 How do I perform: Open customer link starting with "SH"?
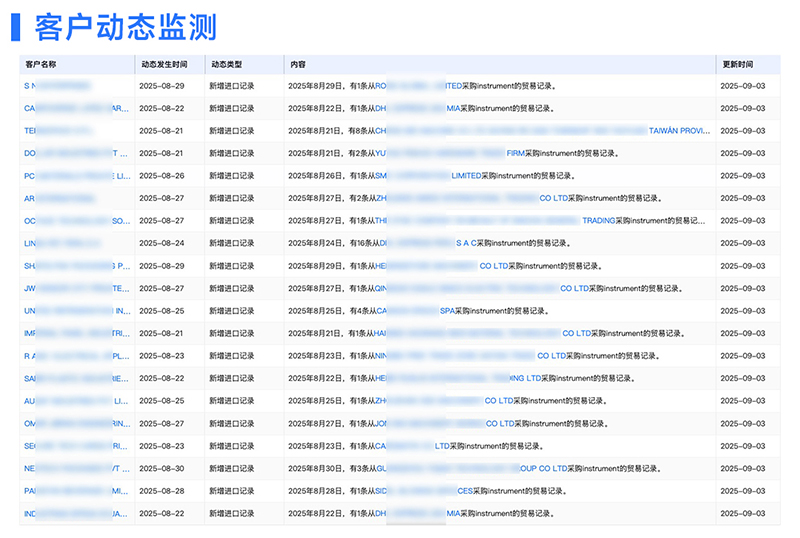click(x=77, y=266)
